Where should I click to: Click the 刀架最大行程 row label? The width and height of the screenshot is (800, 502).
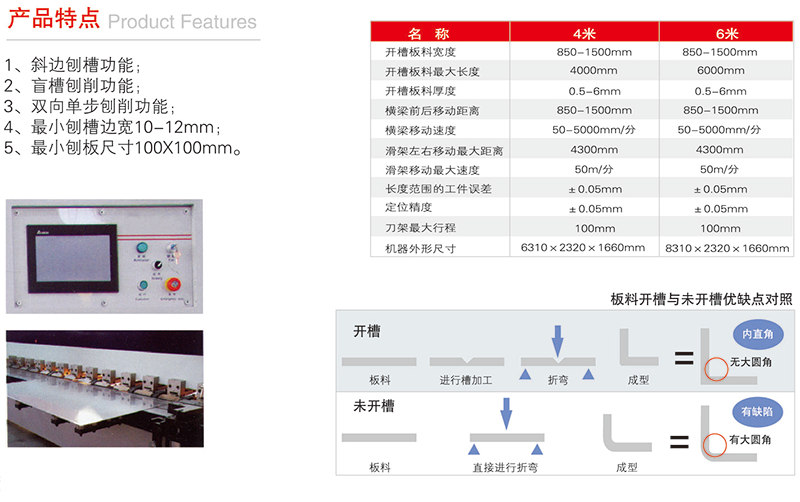(420, 228)
